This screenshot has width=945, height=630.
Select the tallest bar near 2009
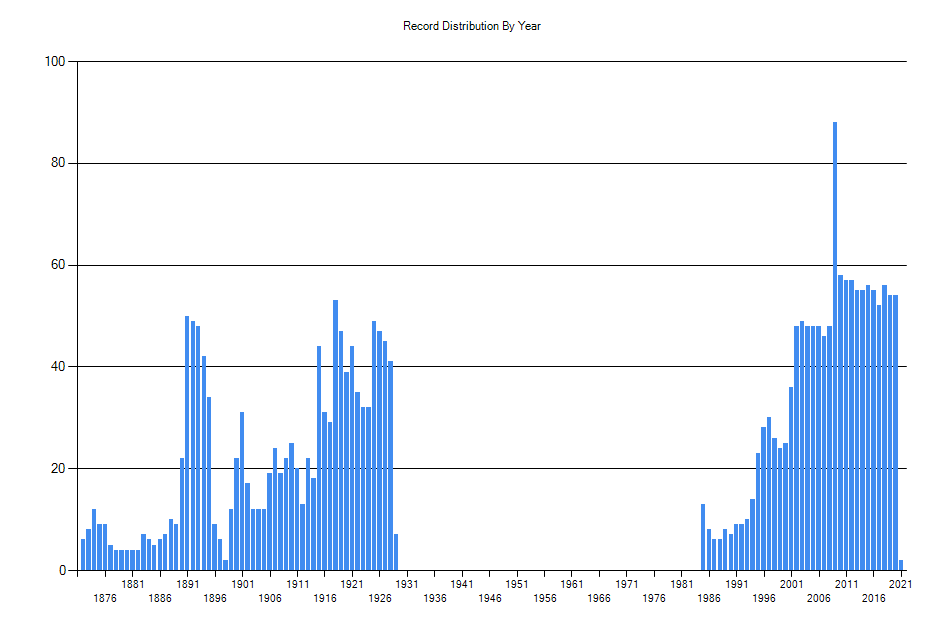pyautogui.click(x=835, y=346)
